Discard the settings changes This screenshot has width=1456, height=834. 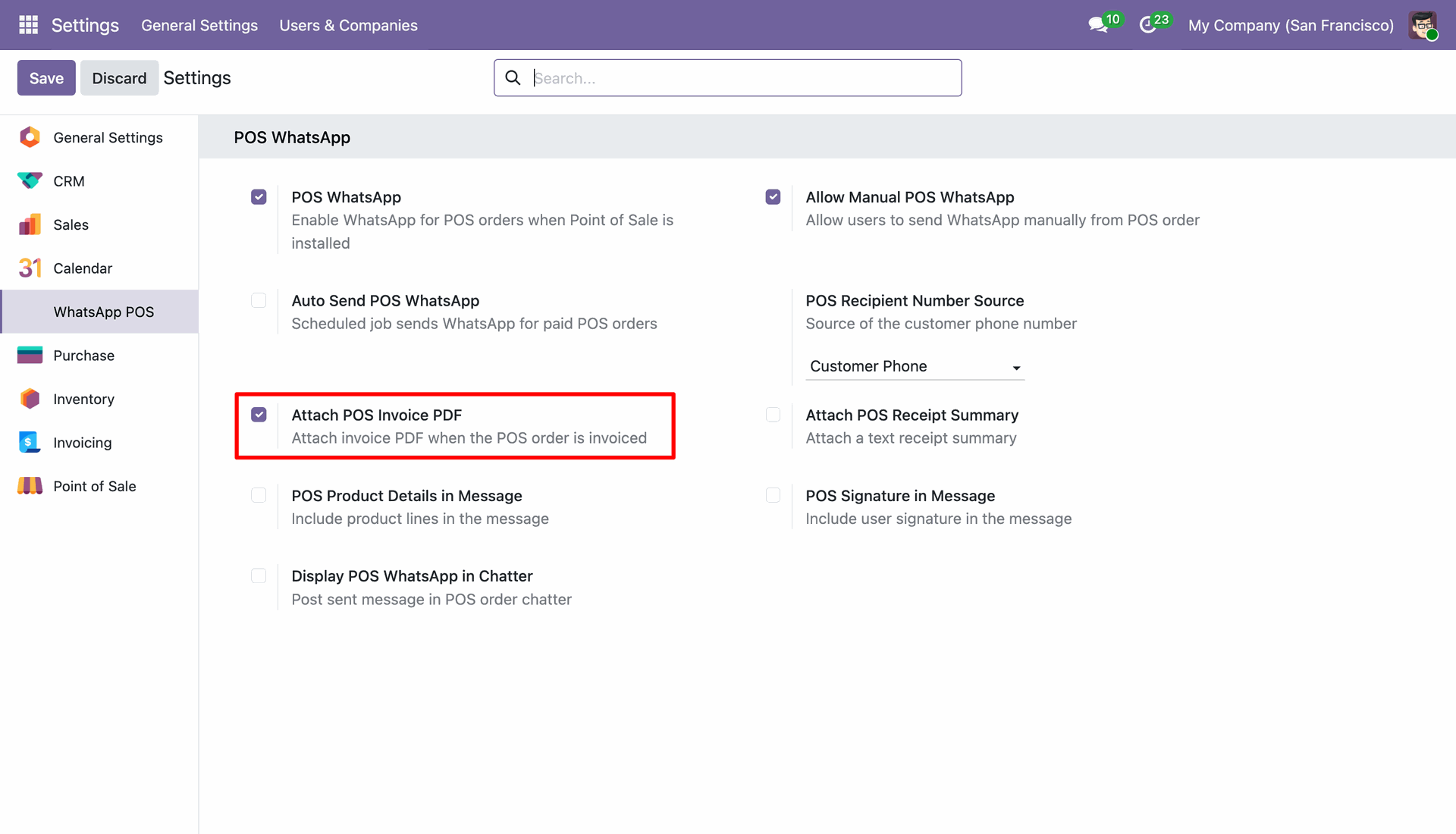119,78
